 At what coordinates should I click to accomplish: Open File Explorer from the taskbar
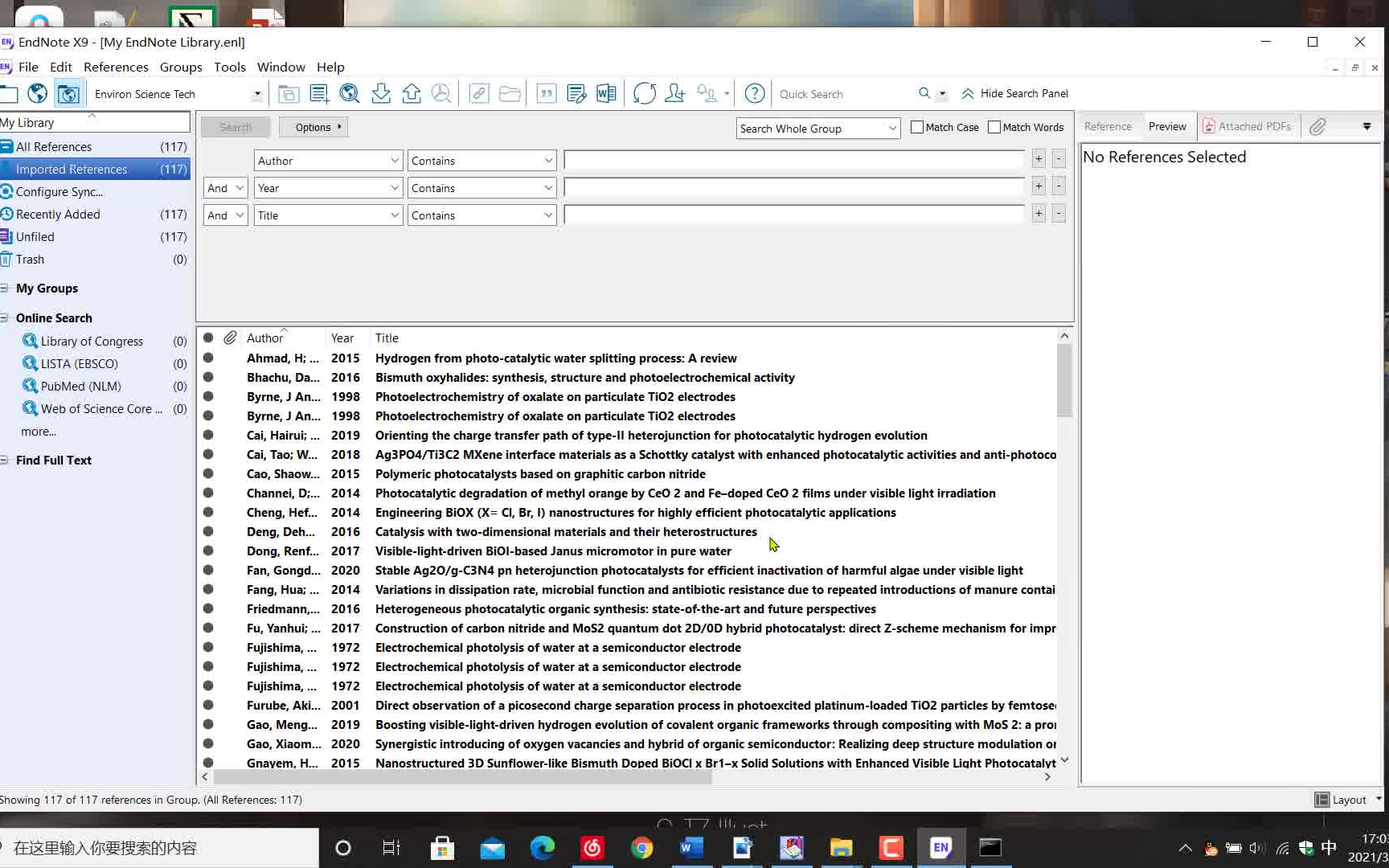click(842, 848)
